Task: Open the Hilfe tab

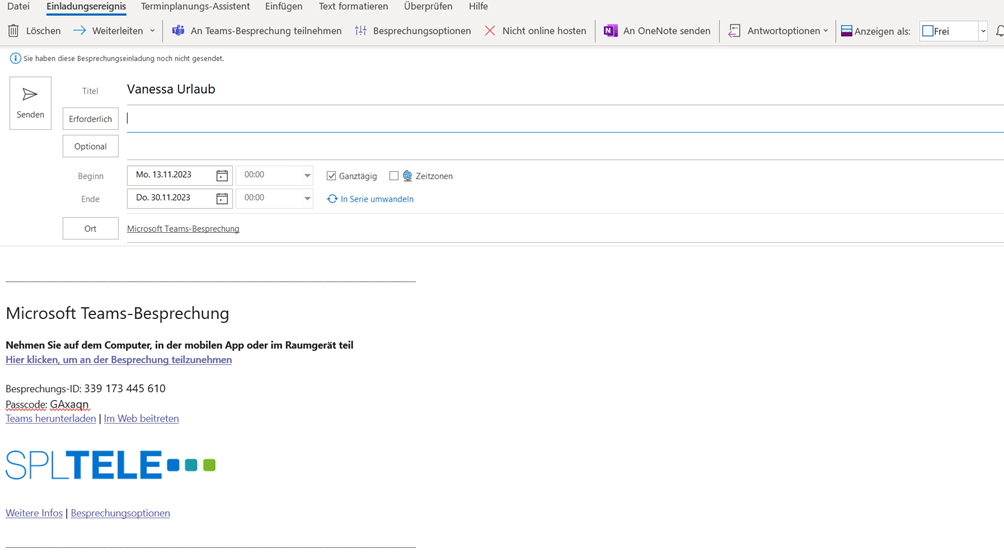Action: click(x=478, y=6)
